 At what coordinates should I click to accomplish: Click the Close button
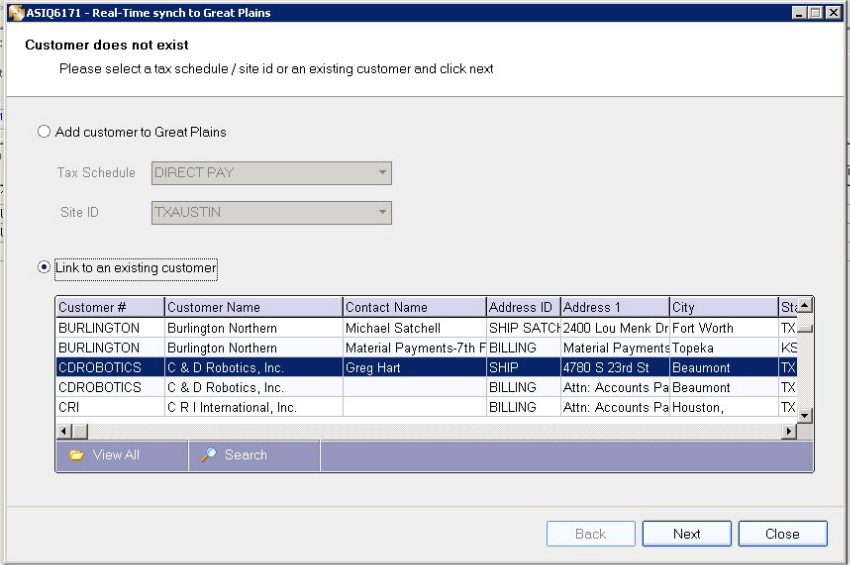tap(783, 534)
